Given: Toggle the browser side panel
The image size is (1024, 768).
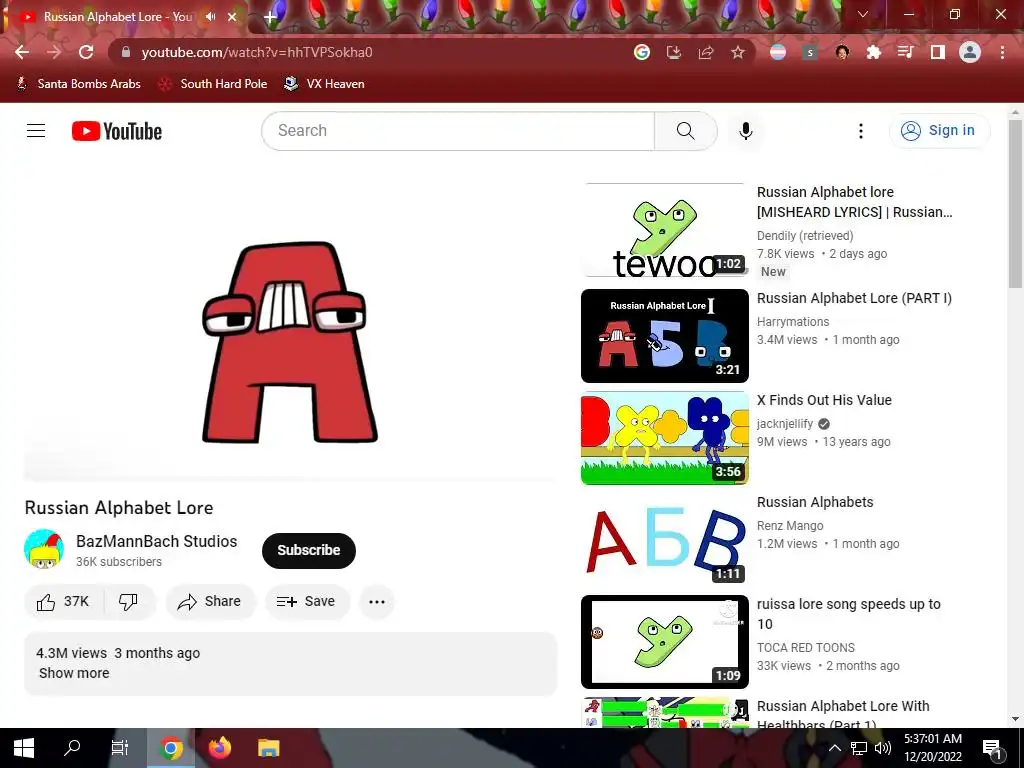Looking at the screenshot, I should coord(938,52).
